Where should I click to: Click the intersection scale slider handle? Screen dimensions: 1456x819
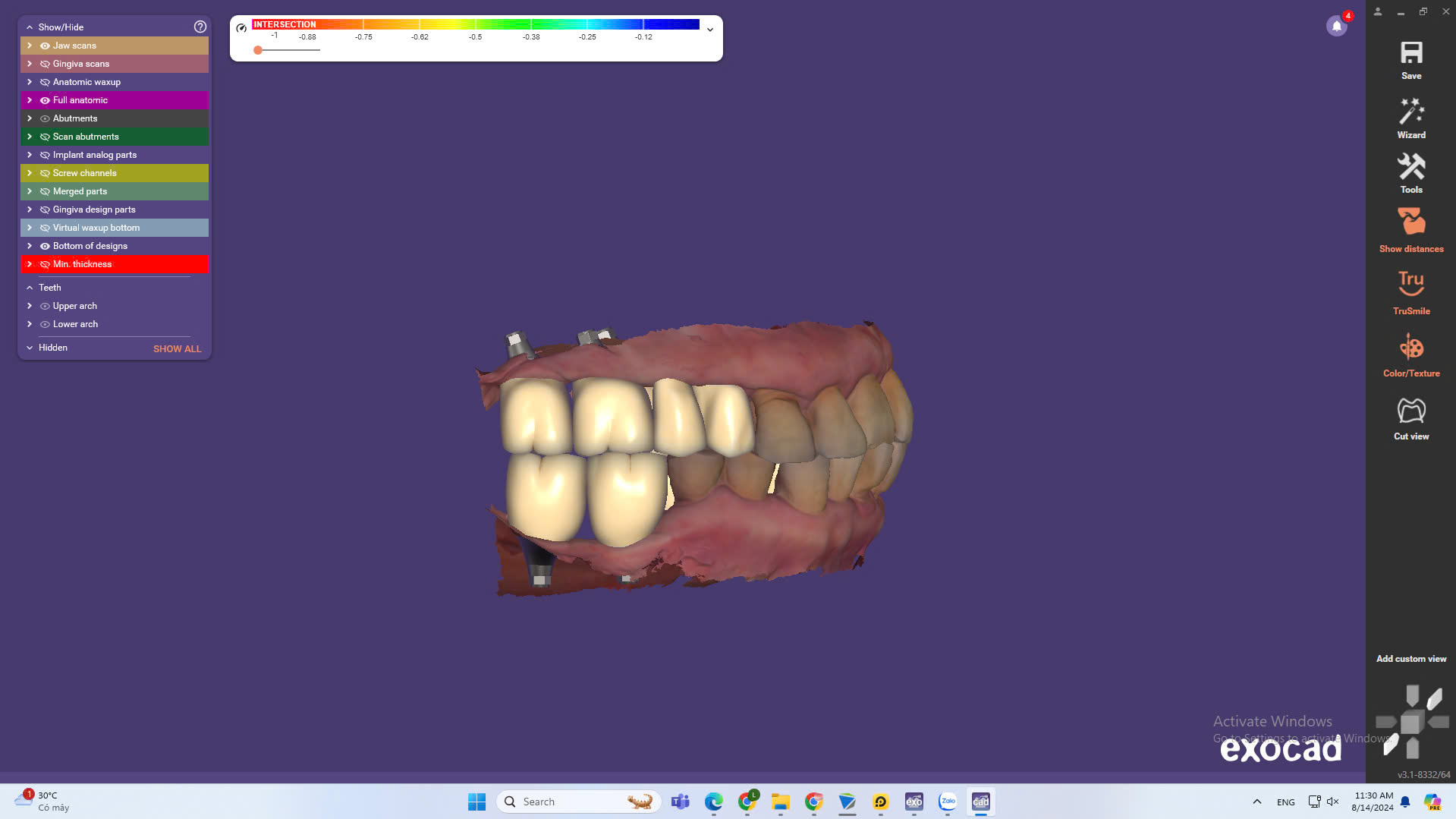click(258, 50)
